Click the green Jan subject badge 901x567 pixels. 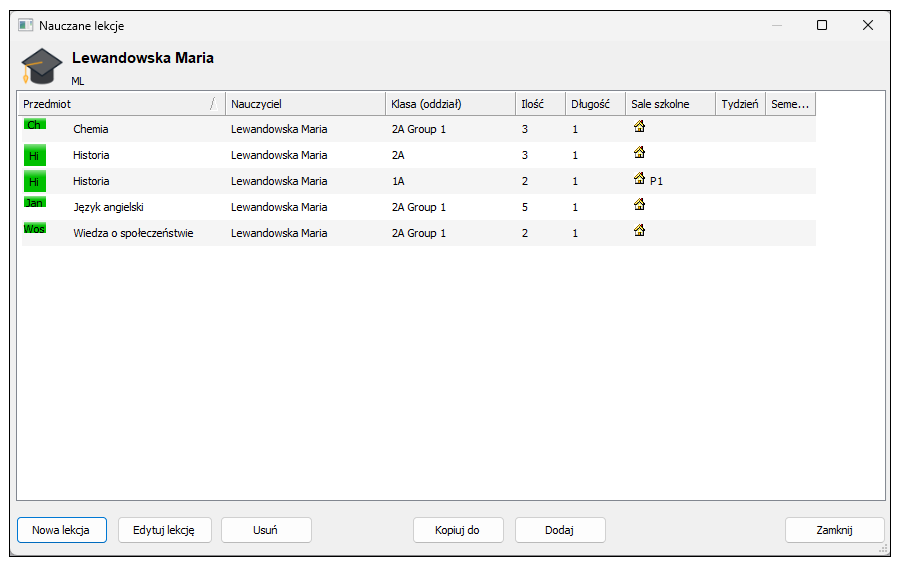(34, 202)
